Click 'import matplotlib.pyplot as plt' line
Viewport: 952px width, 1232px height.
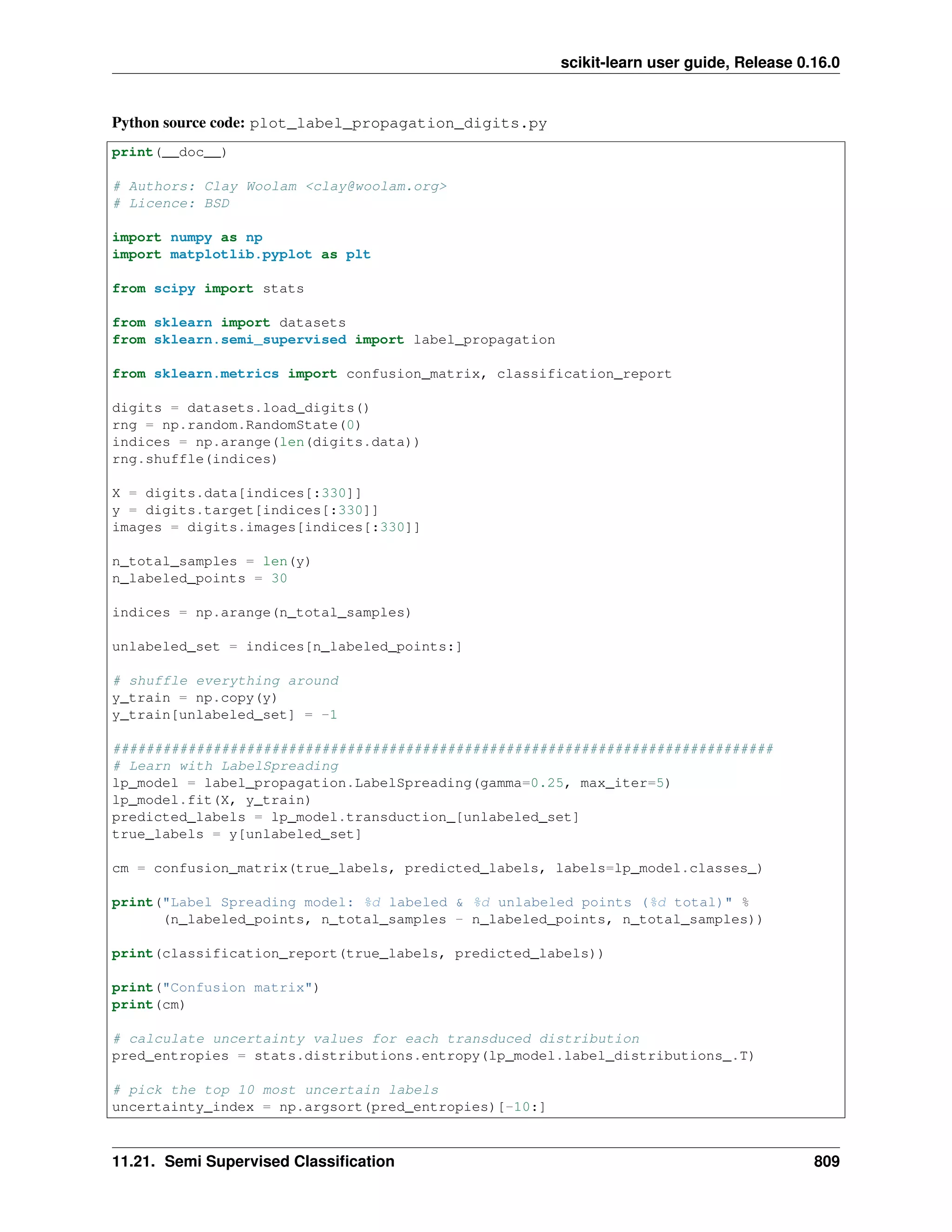(x=241, y=254)
